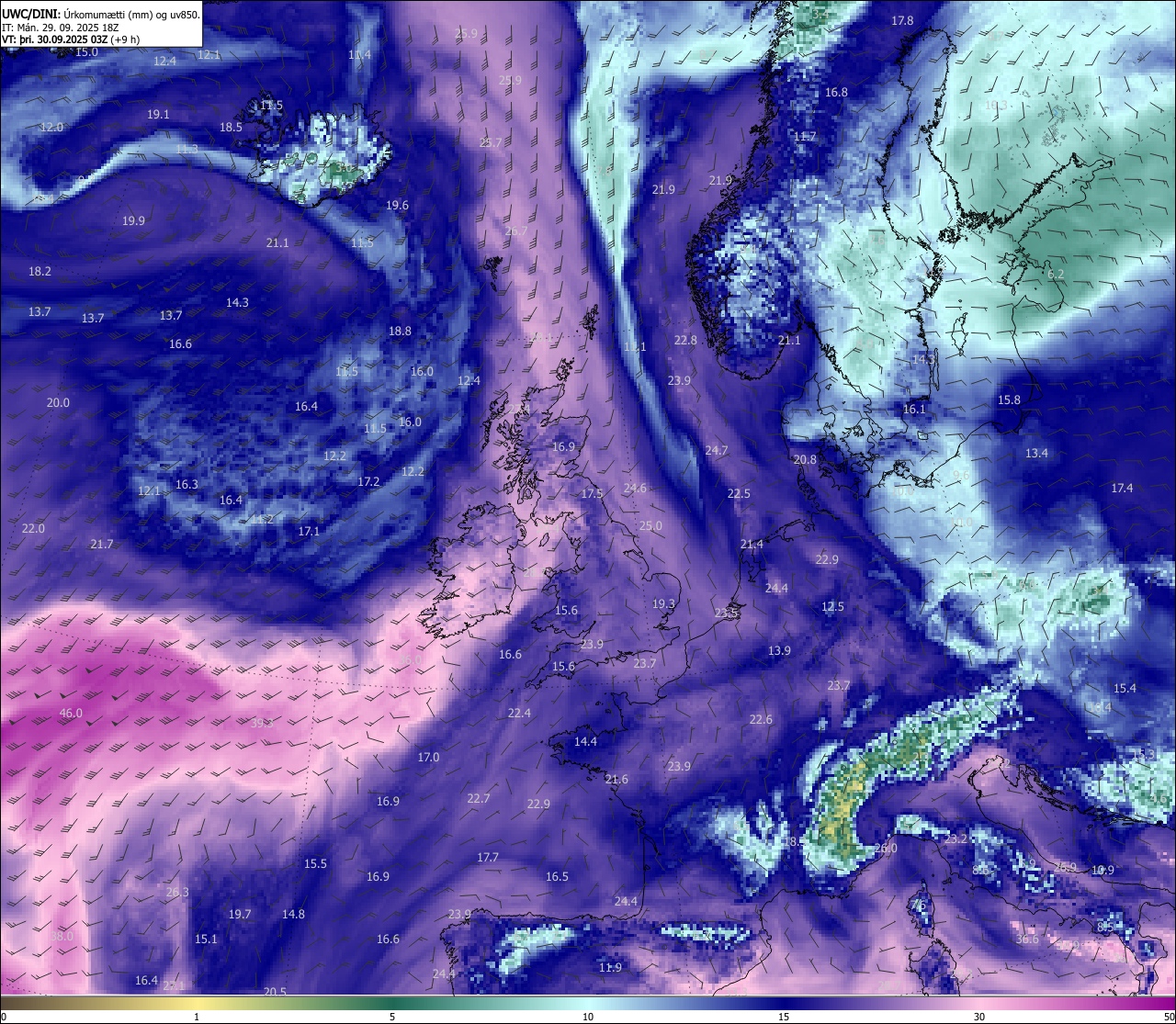1176x1024 pixels.
Task: Click the 38.0 value label
Action: click(x=62, y=936)
